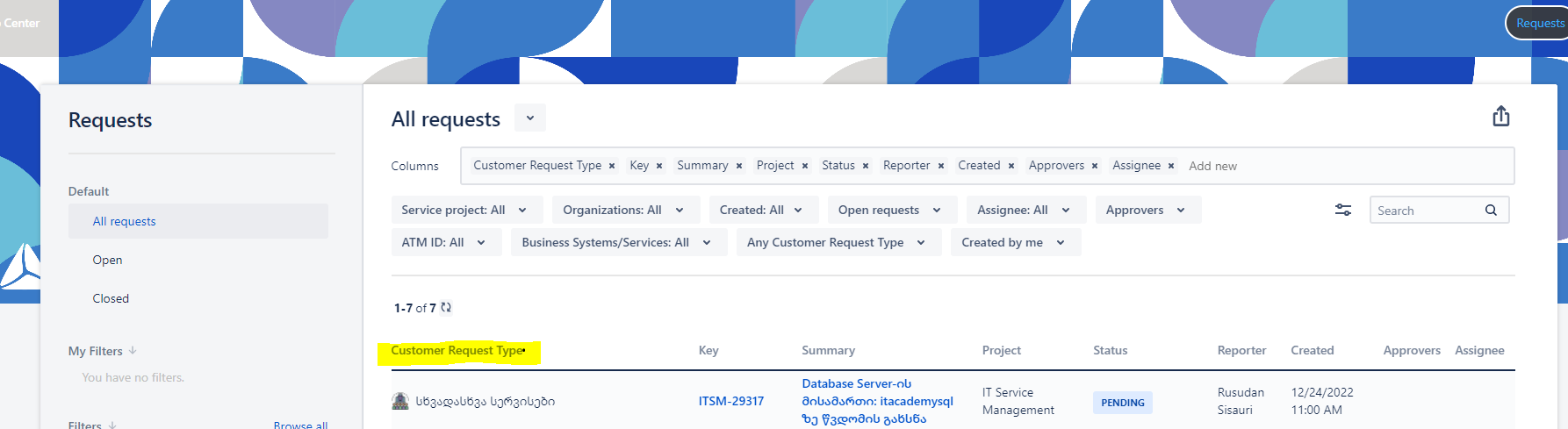Open the Service project filter dropdown
The width and height of the screenshot is (1568, 429).
click(x=466, y=210)
